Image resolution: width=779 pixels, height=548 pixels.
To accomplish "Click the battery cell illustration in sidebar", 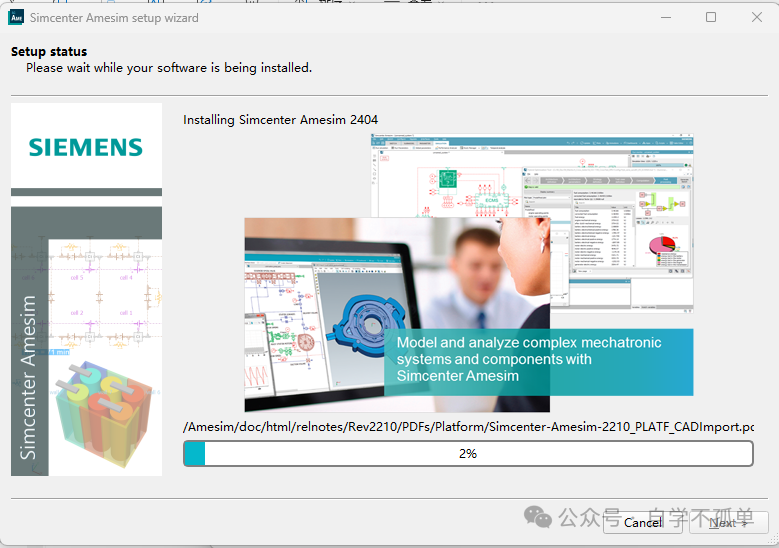I will (104, 412).
